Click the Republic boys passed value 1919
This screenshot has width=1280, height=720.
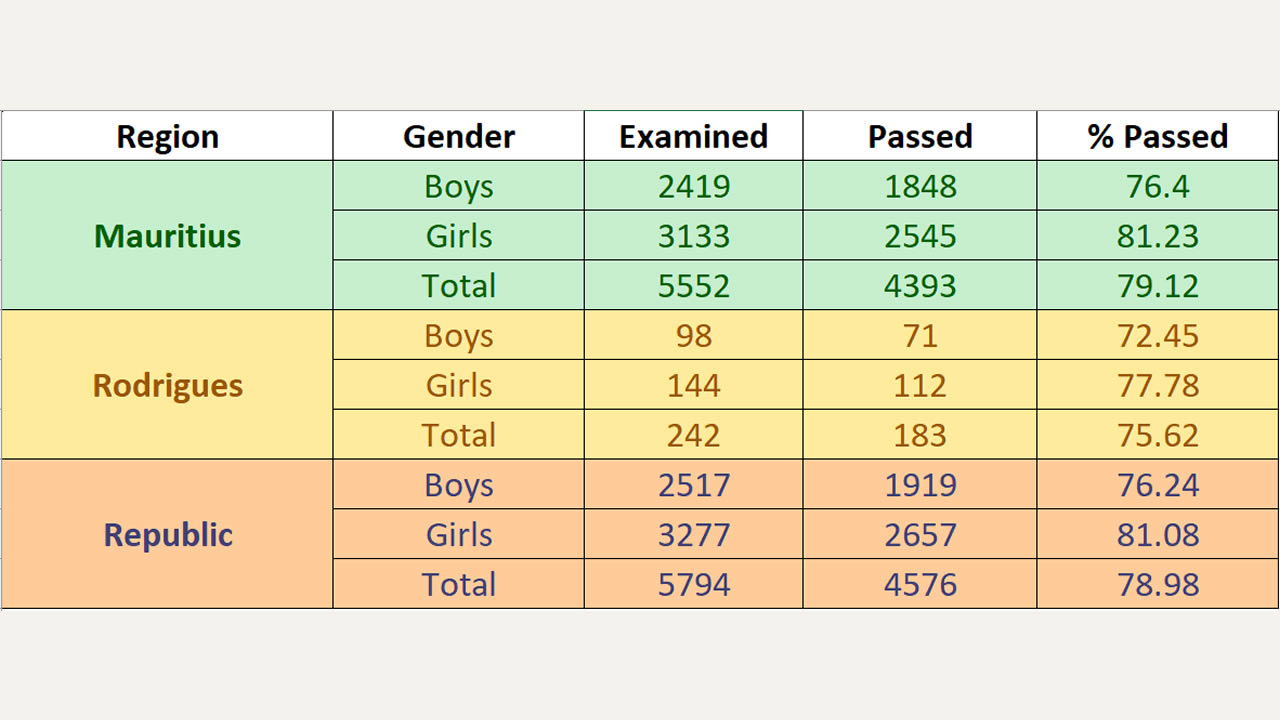tap(920, 485)
